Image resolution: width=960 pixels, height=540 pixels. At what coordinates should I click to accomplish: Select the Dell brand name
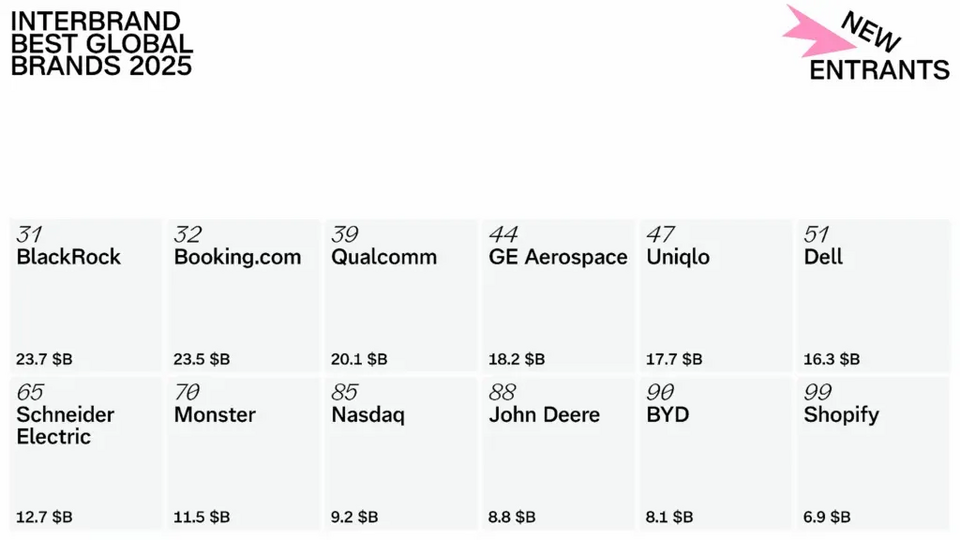pyautogui.click(x=823, y=257)
